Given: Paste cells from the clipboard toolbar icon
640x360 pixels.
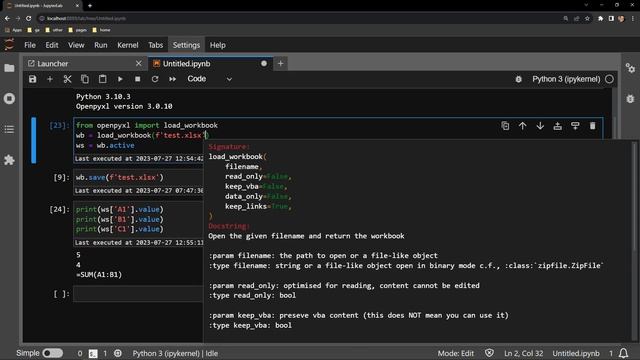Looking at the screenshot, I should (x=102, y=79).
